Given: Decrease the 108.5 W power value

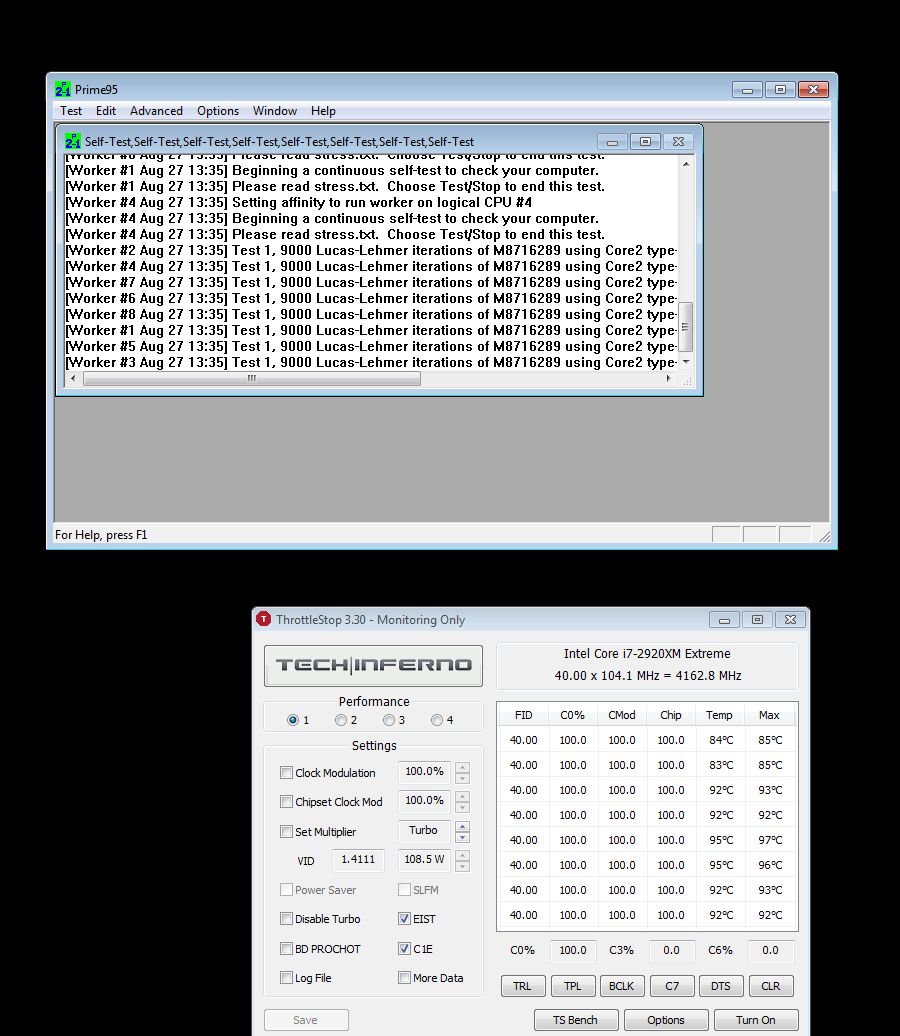Looking at the screenshot, I should pos(463,867).
